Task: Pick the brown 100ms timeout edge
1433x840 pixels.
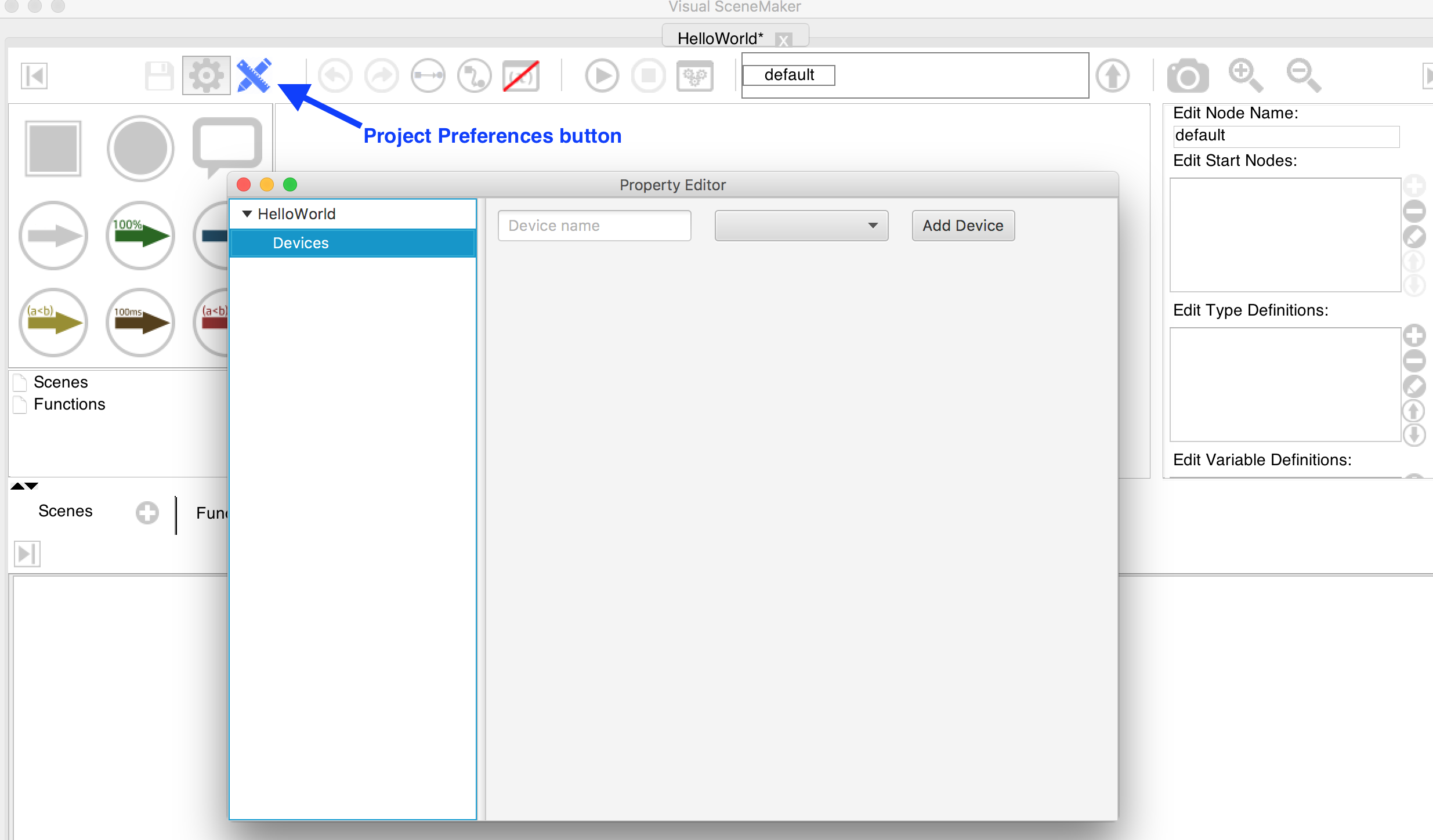Action: [x=140, y=322]
